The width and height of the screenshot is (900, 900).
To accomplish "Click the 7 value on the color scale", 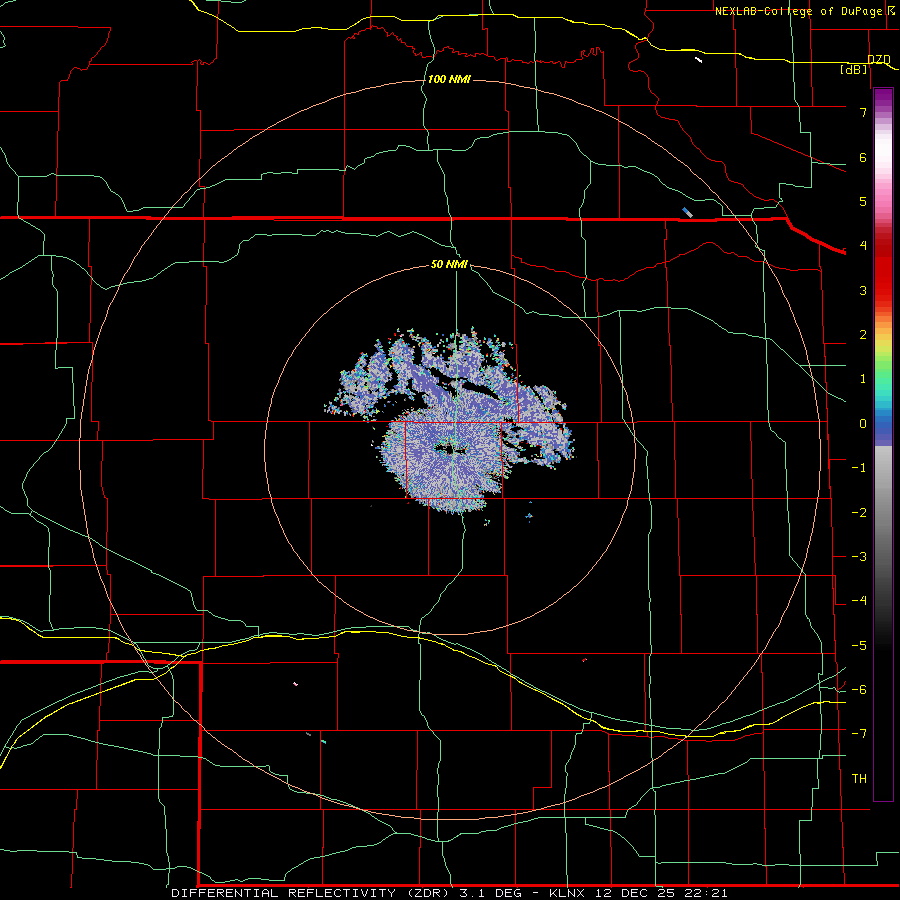I will 863,112.
